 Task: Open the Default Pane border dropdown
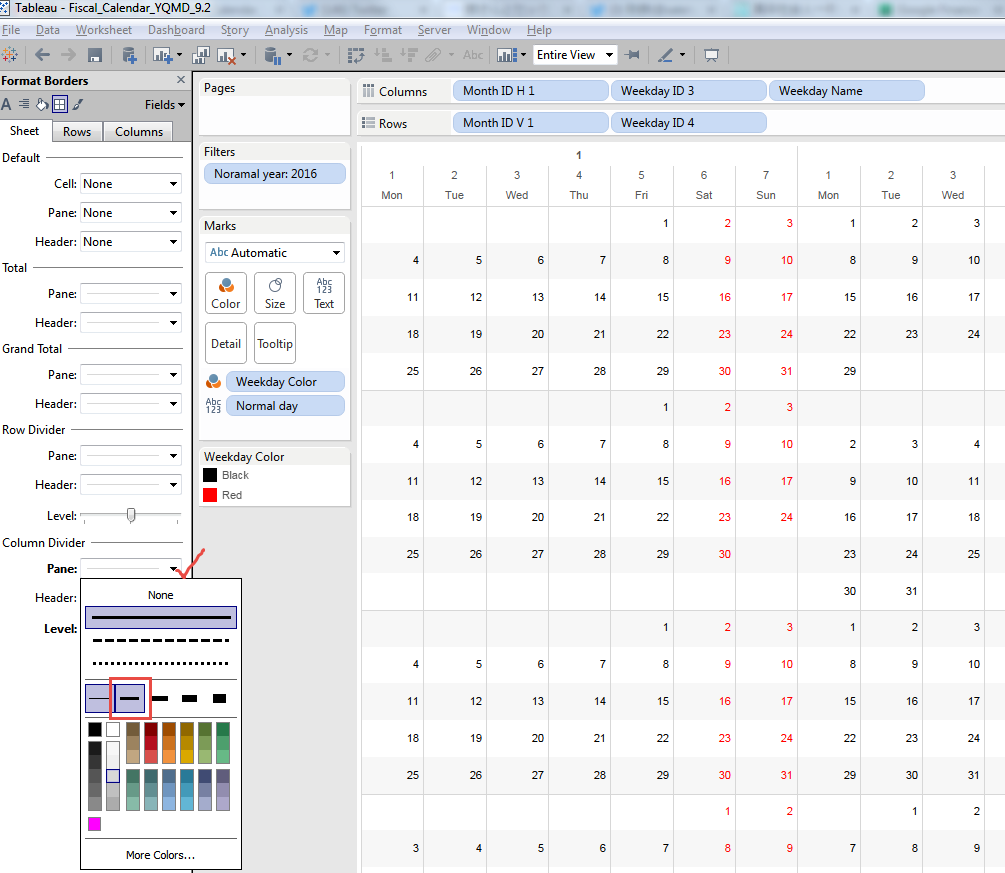pos(131,213)
